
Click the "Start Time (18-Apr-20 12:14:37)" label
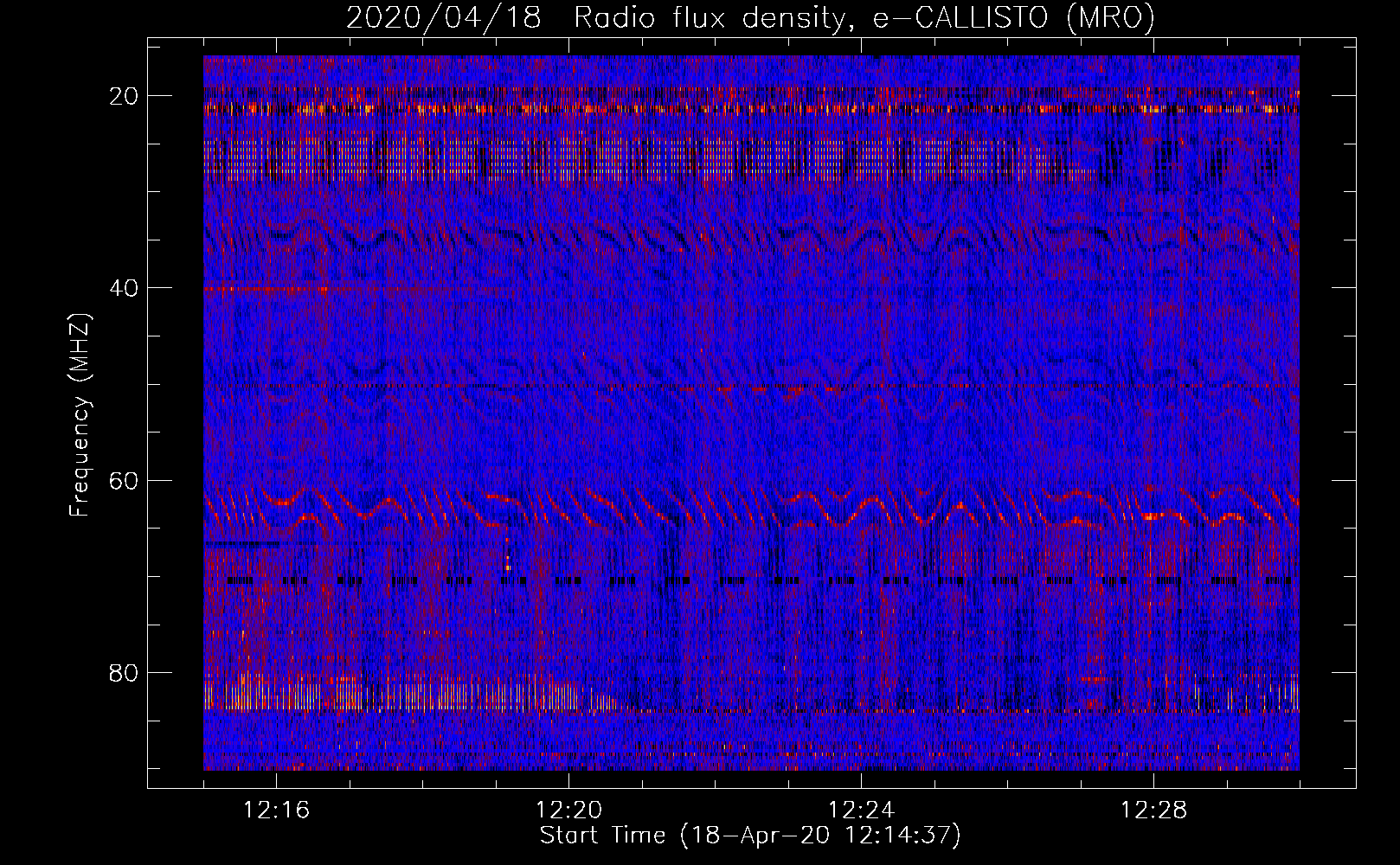[x=750, y=836]
